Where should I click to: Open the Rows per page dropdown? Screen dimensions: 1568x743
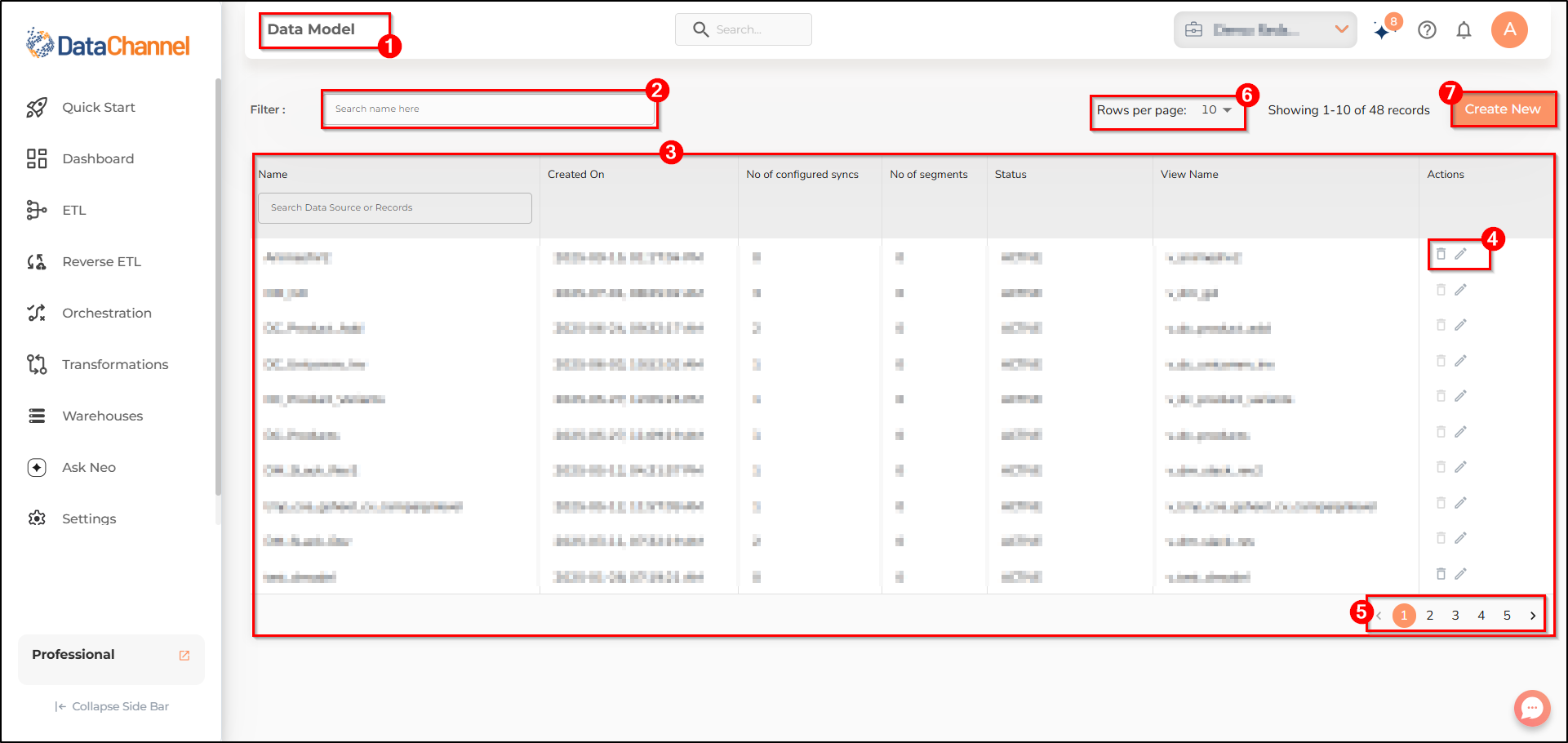click(1216, 110)
